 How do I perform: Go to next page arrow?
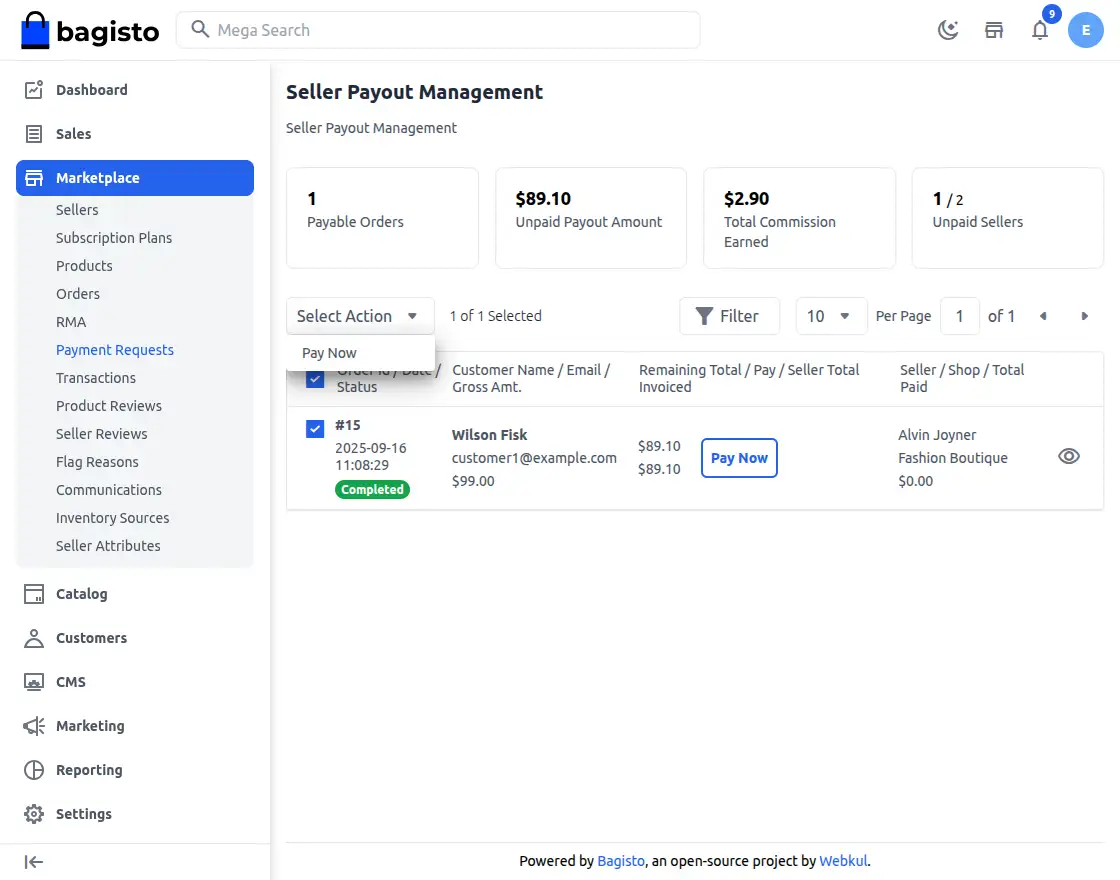[x=1084, y=316]
